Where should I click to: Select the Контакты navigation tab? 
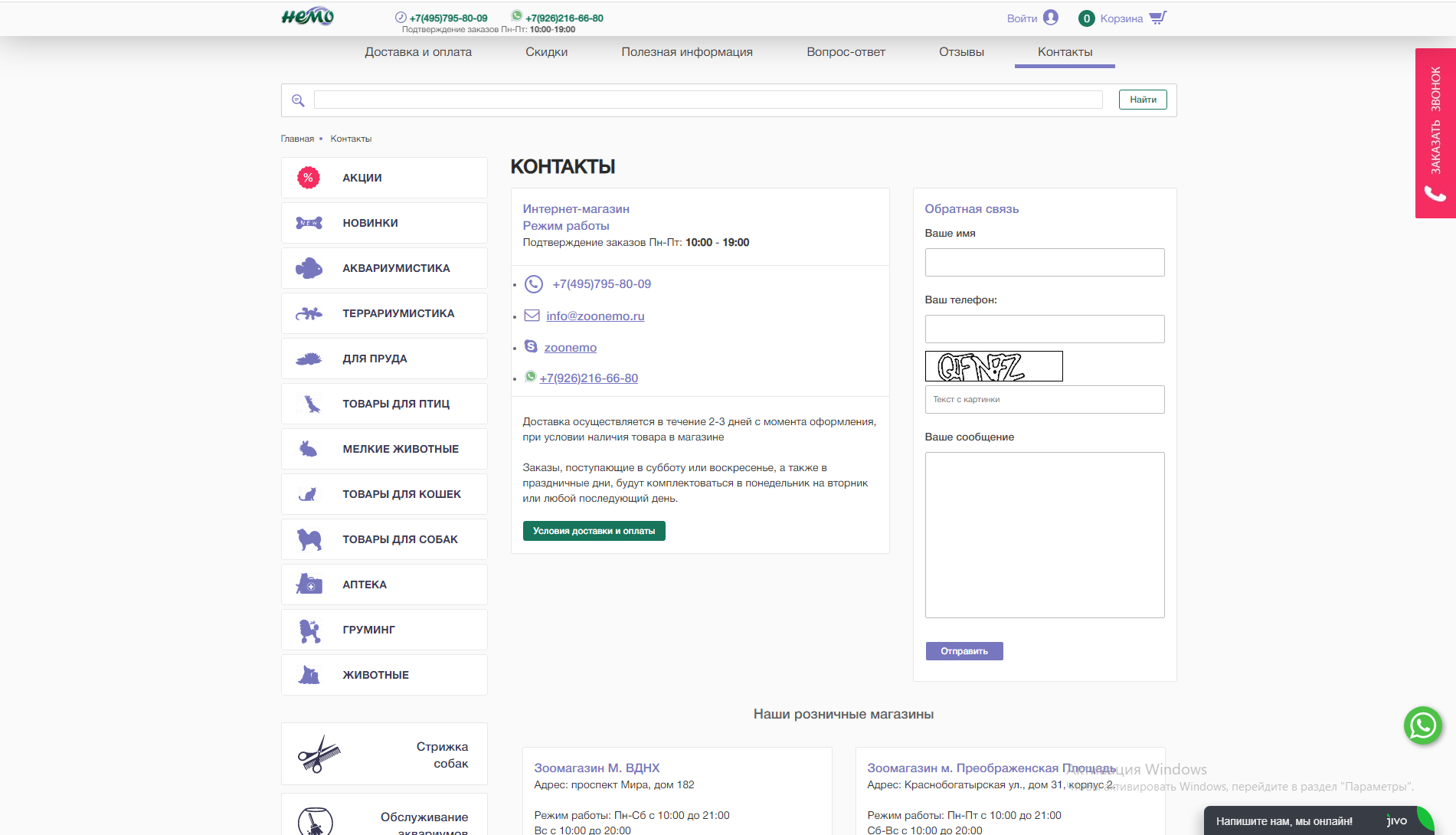(1065, 52)
